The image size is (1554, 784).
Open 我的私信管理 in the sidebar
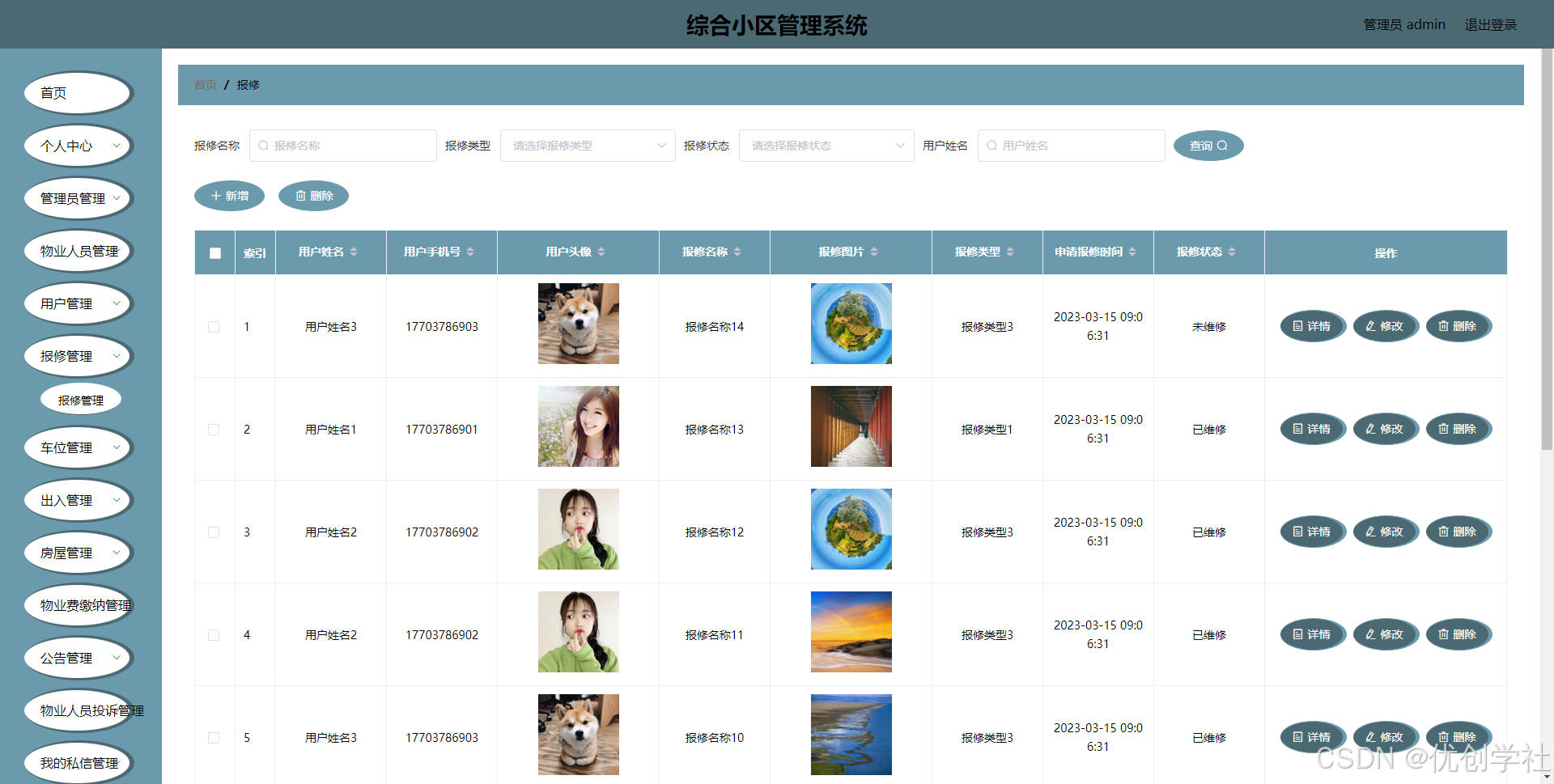click(x=78, y=763)
